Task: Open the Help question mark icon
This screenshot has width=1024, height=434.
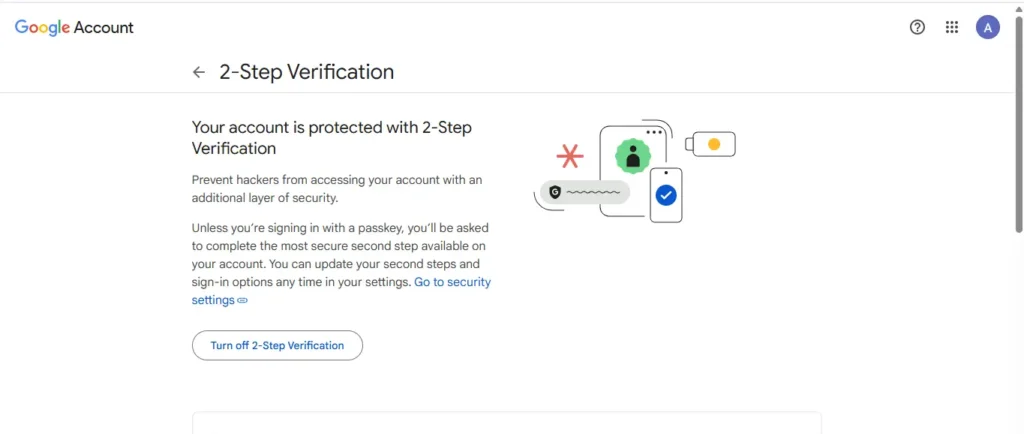Action: [x=917, y=28]
